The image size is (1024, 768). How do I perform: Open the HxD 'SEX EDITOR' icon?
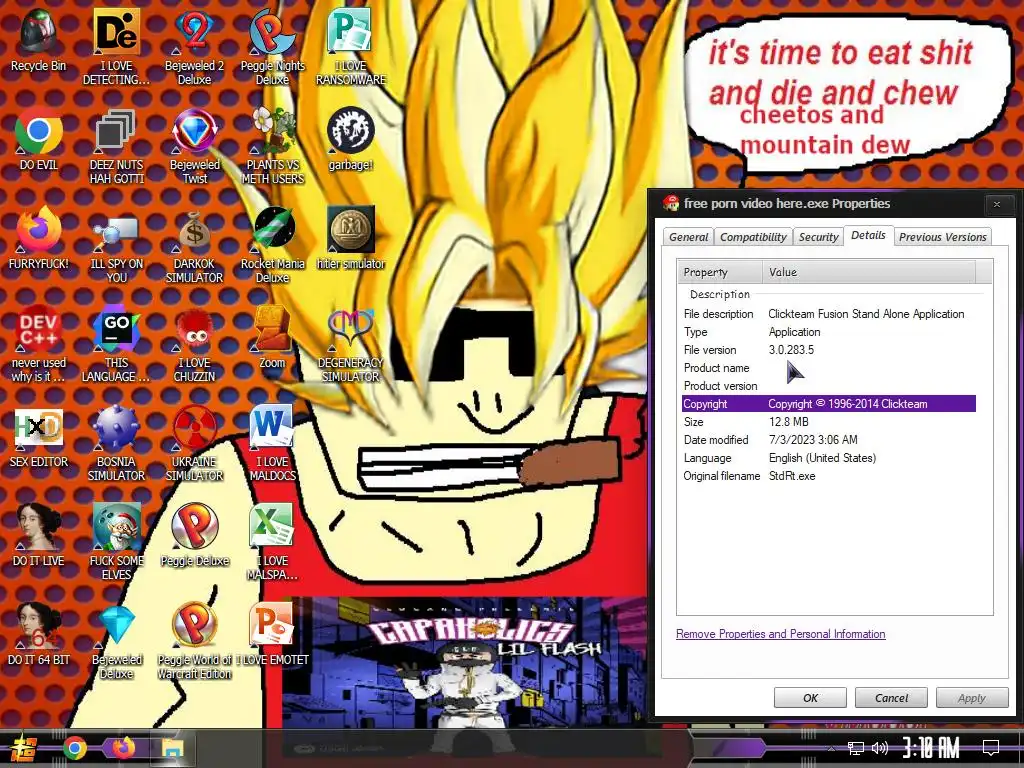click(39, 437)
